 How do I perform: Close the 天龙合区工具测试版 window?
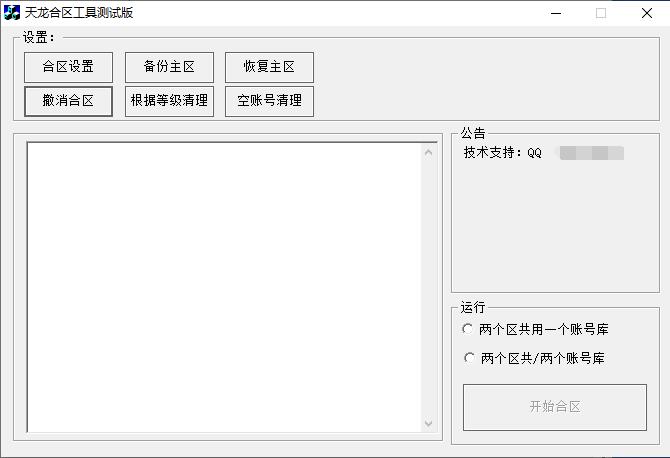[646, 13]
